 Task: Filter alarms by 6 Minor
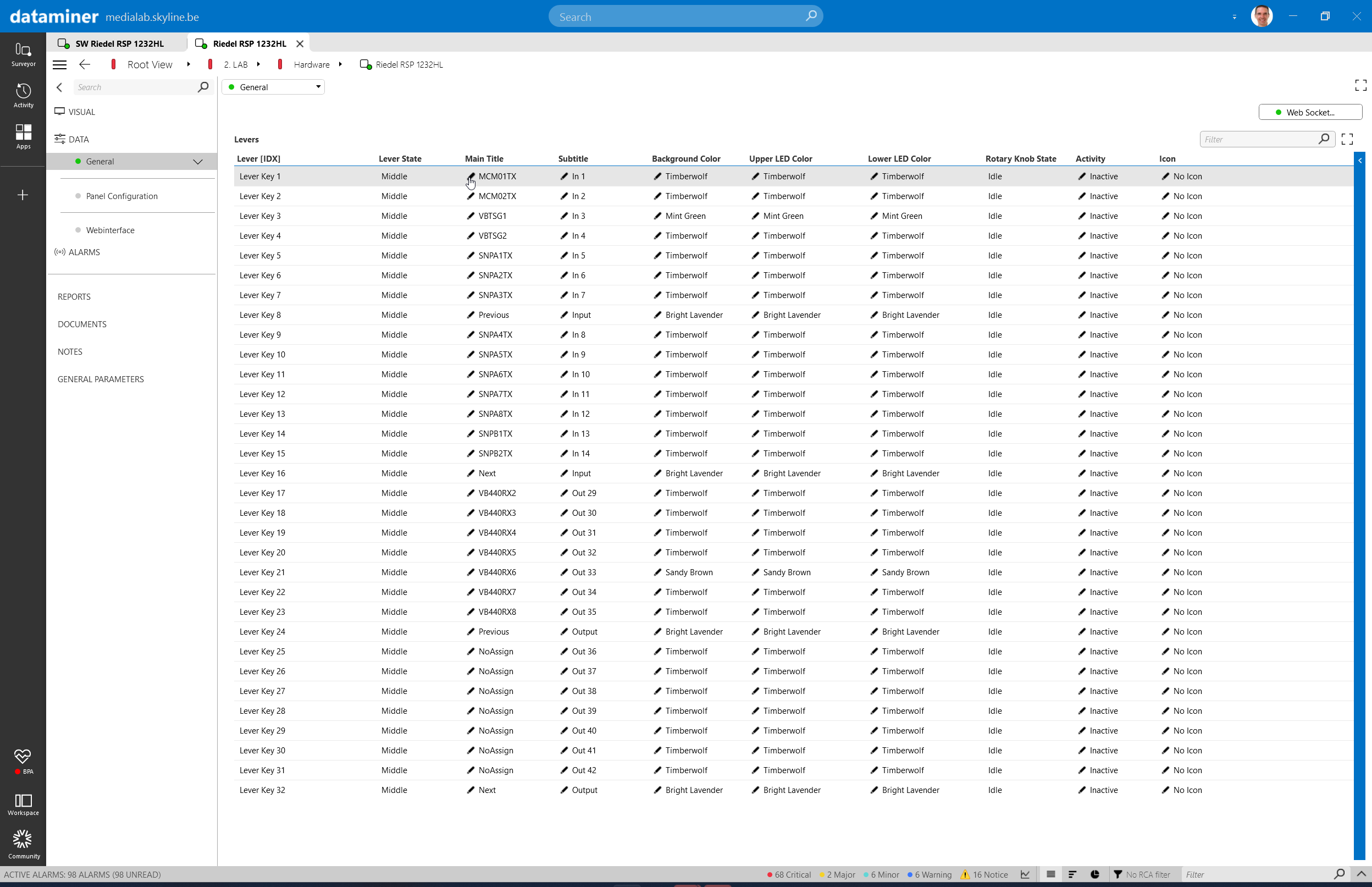(x=881, y=874)
